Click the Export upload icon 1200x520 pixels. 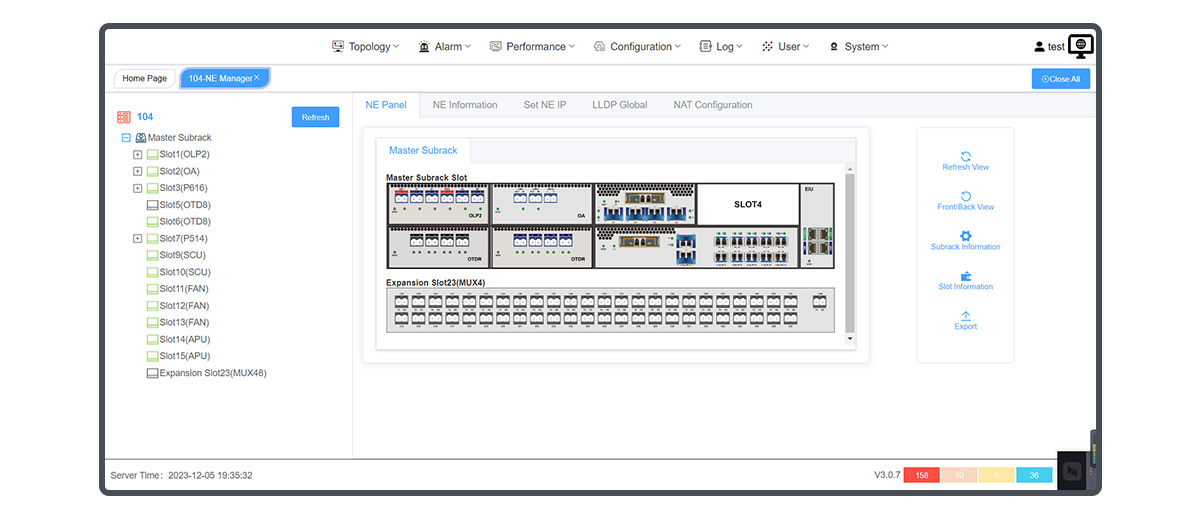pyautogui.click(x=965, y=316)
